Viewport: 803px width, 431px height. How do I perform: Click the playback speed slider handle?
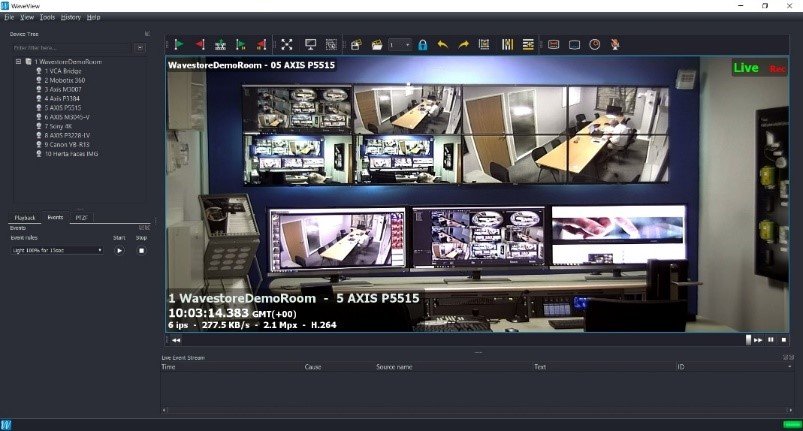coord(747,340)
